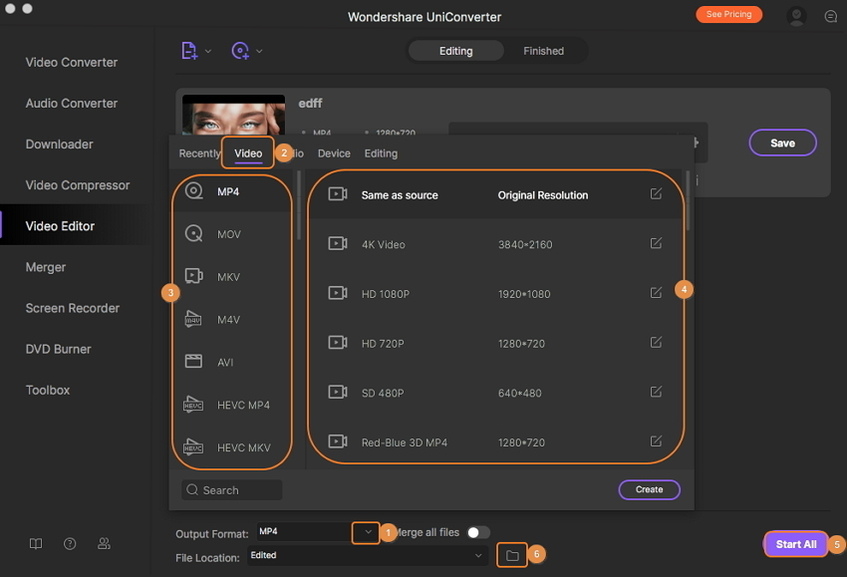Open the File Location folder icon

pos(512,555)
